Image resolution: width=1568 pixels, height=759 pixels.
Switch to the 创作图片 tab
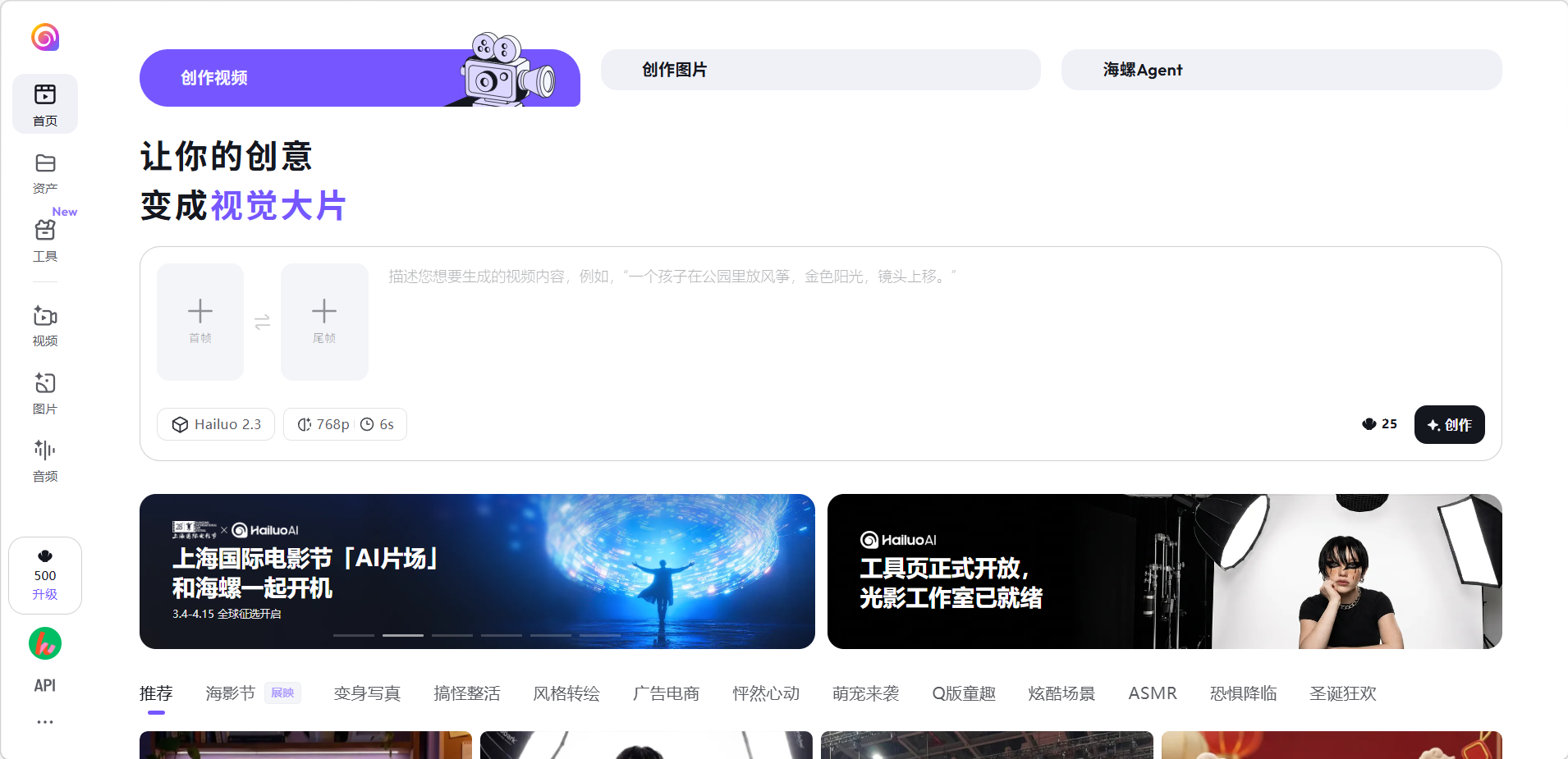coord(820,70)
